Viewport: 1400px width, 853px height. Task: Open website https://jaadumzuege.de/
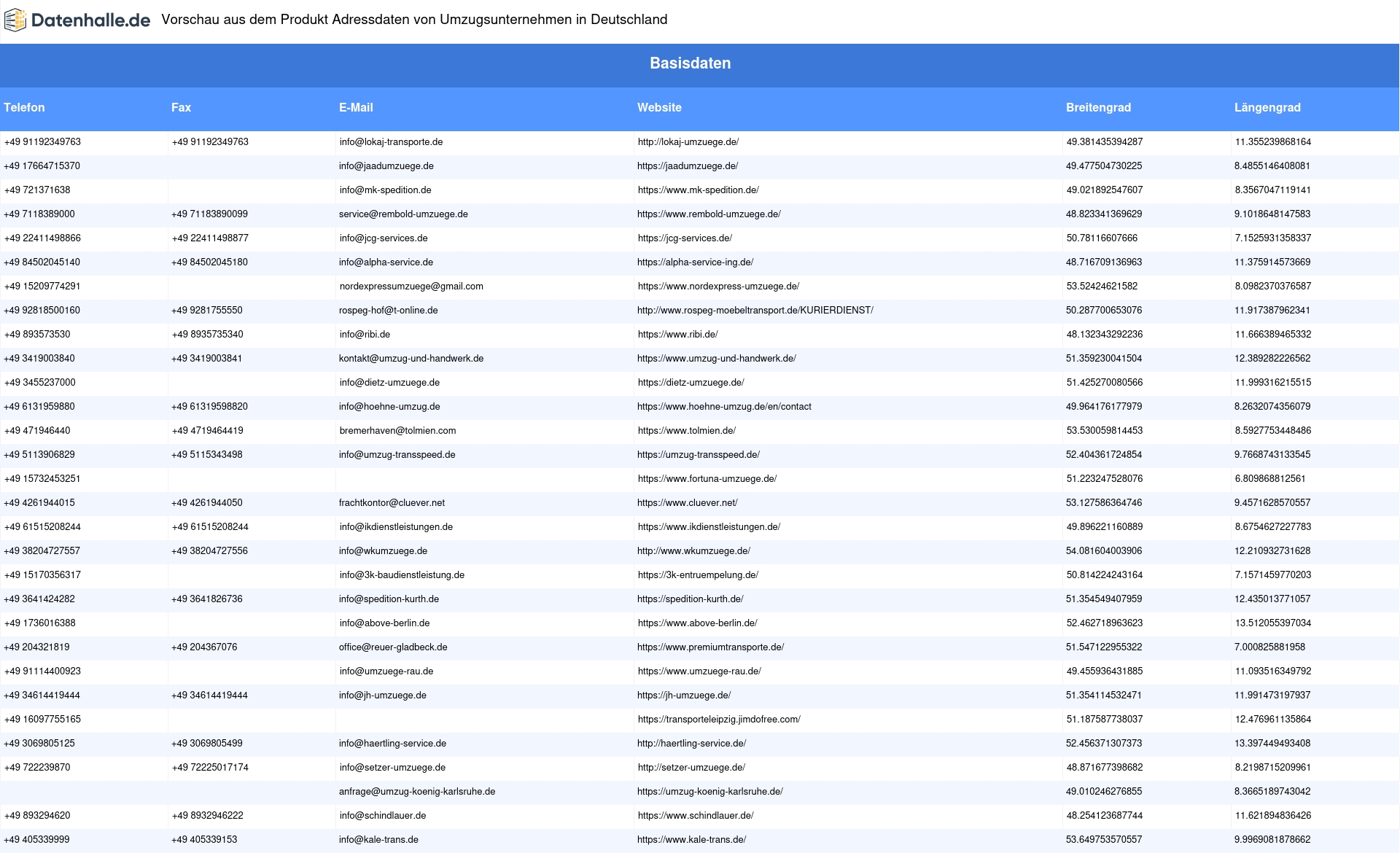[x=688, y=166]
